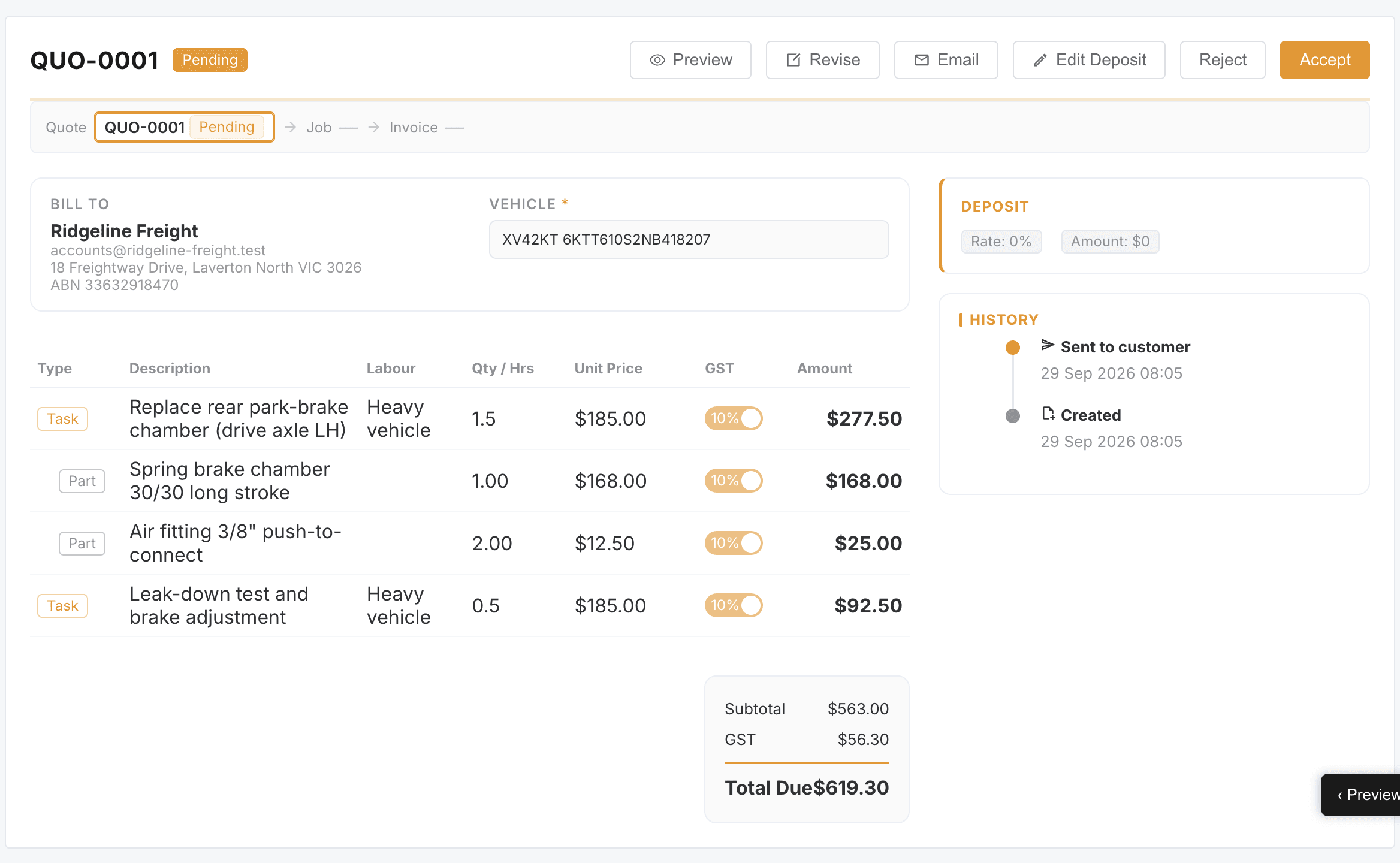Screen dimensions: 1400x863
Task: Select the QUO-0001 Pending breadcrumb chip
Action: tap(185, 127)
